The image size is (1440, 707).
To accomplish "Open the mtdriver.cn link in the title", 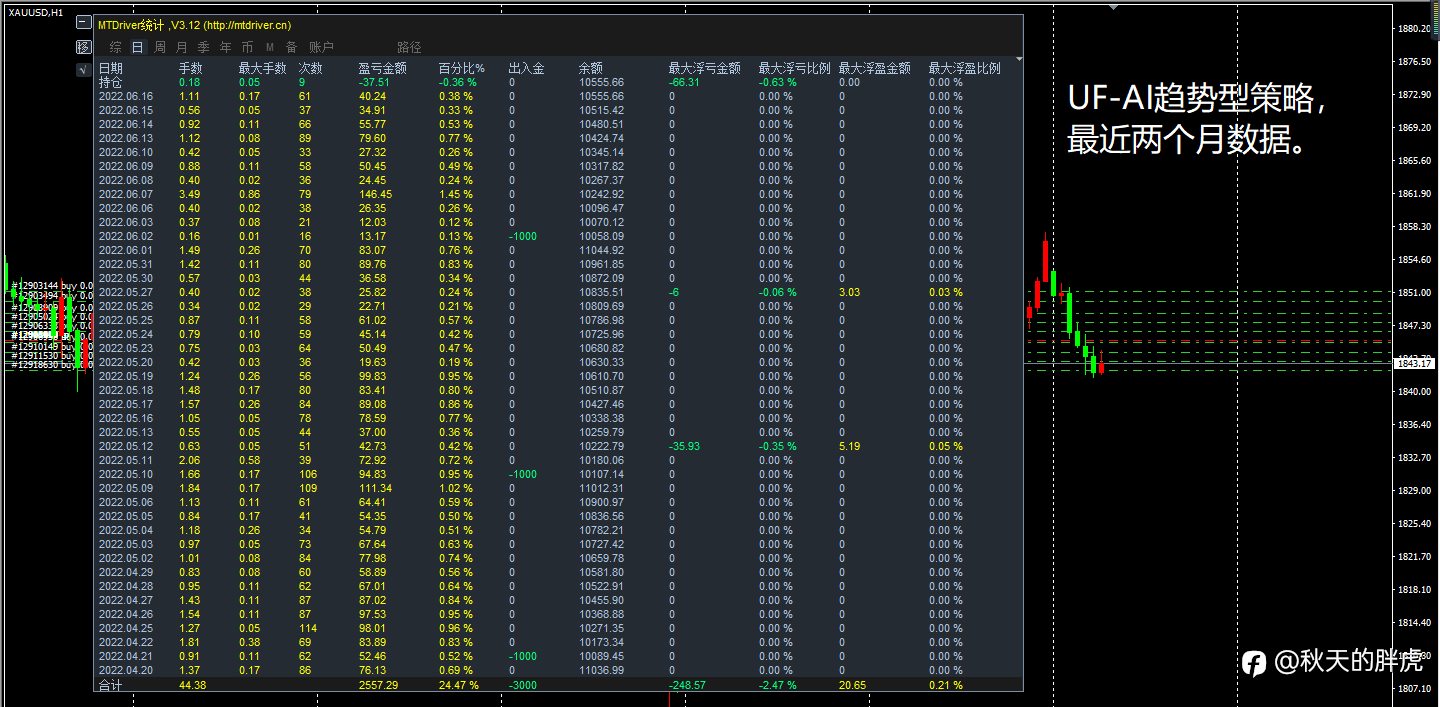I will [x=247, y=25].
